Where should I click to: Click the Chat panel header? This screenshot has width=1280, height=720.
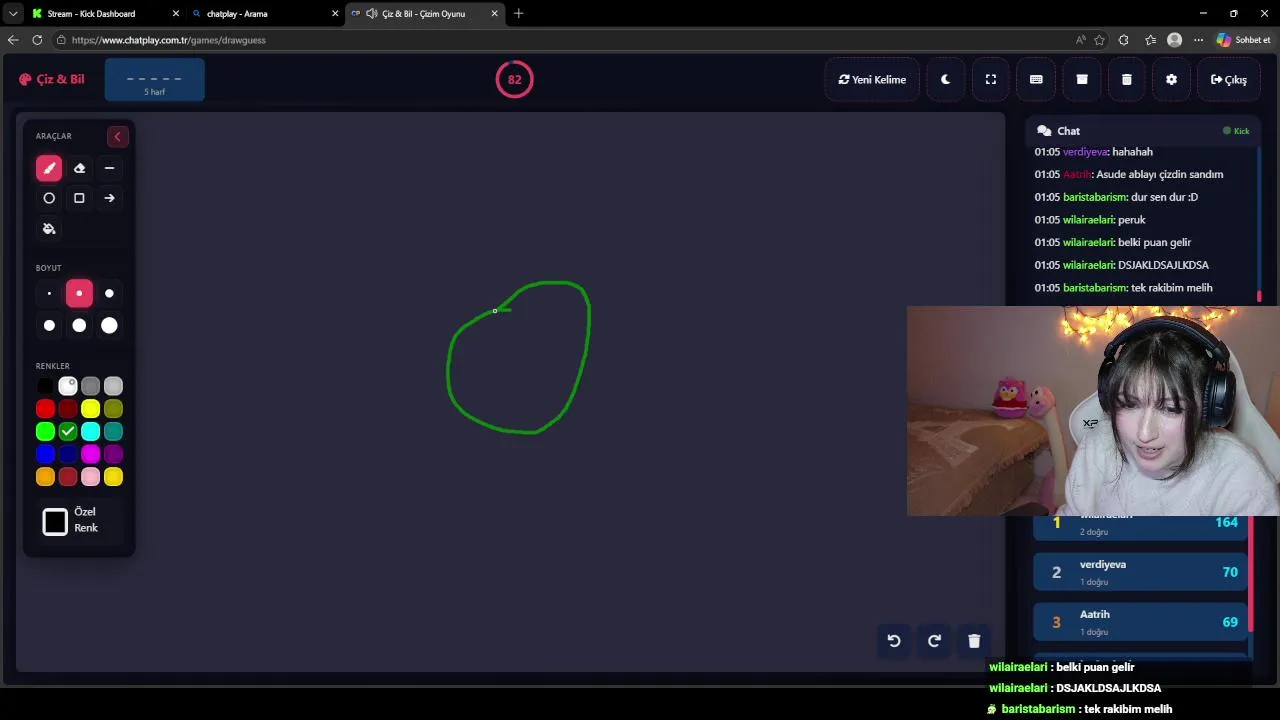click(x=1141, y=131)
